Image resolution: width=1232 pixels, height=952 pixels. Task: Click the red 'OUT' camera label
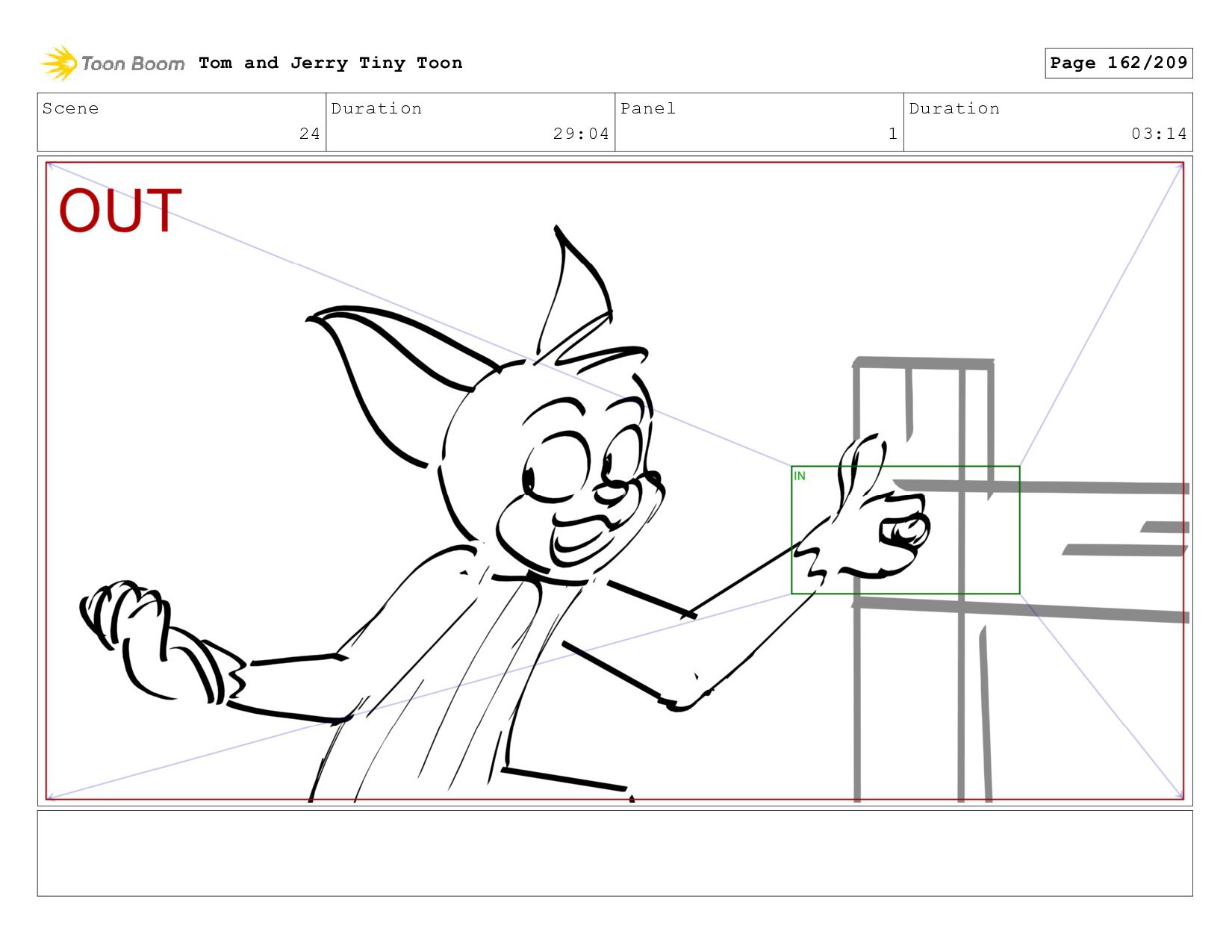120,211
